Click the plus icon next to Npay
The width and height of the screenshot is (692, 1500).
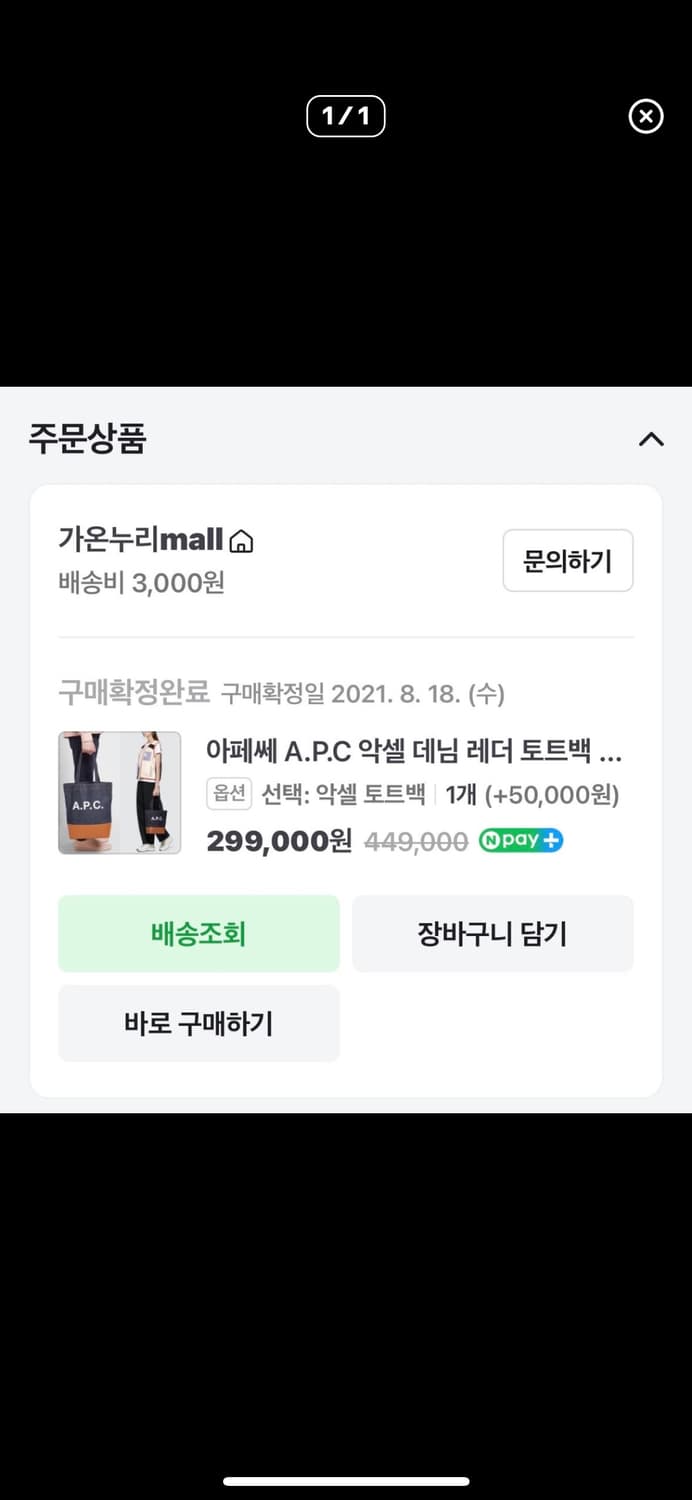[x=551, y=841]
